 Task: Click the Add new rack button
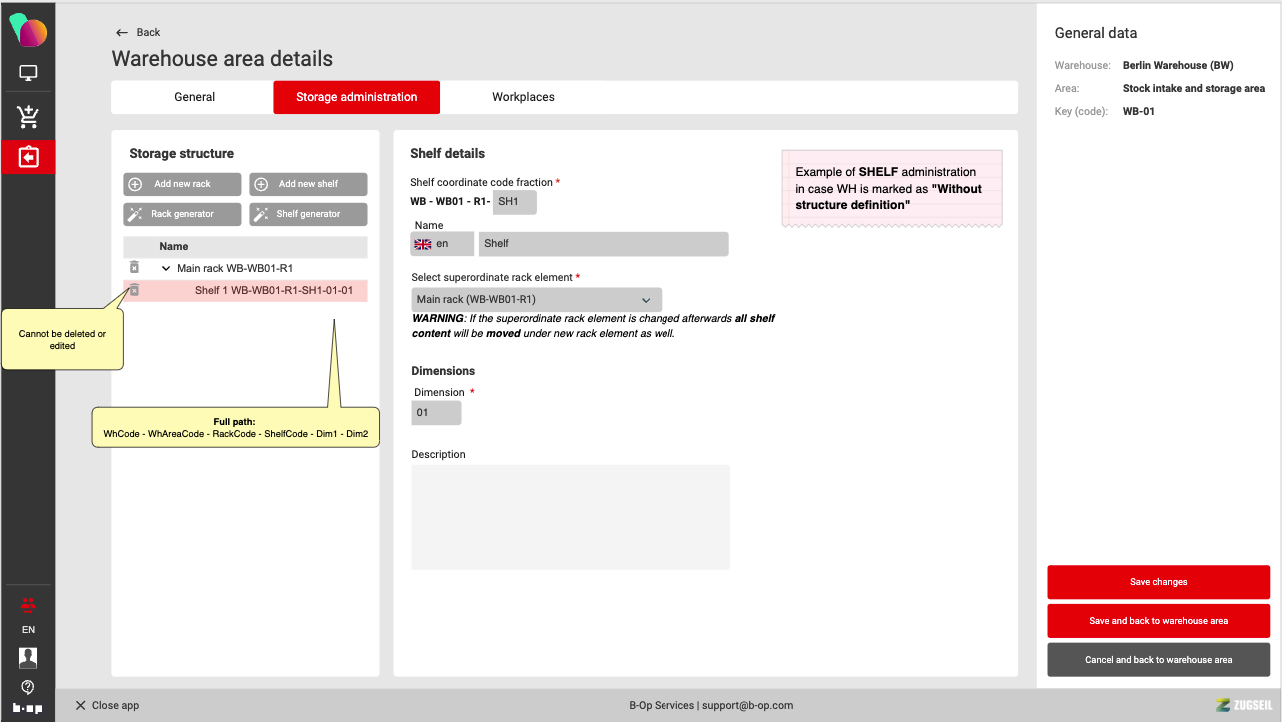click(182, 184)
